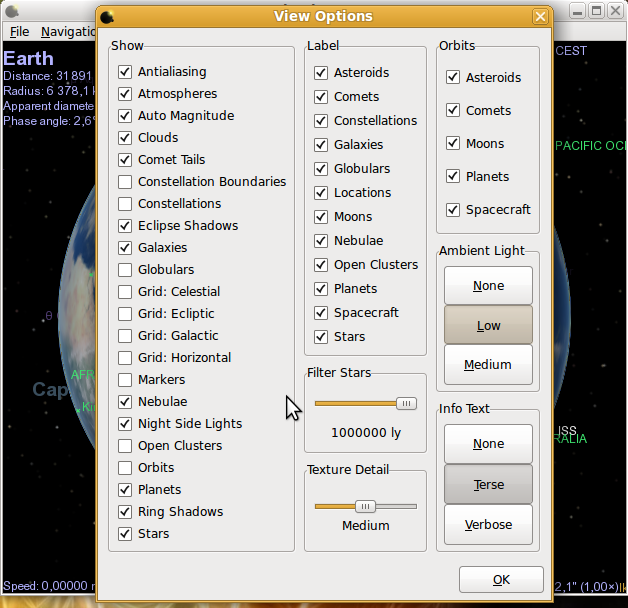Uncheck Asteroids in Orbits group
The height and width of the screenshot is (608, 628).
click(453, 77)
